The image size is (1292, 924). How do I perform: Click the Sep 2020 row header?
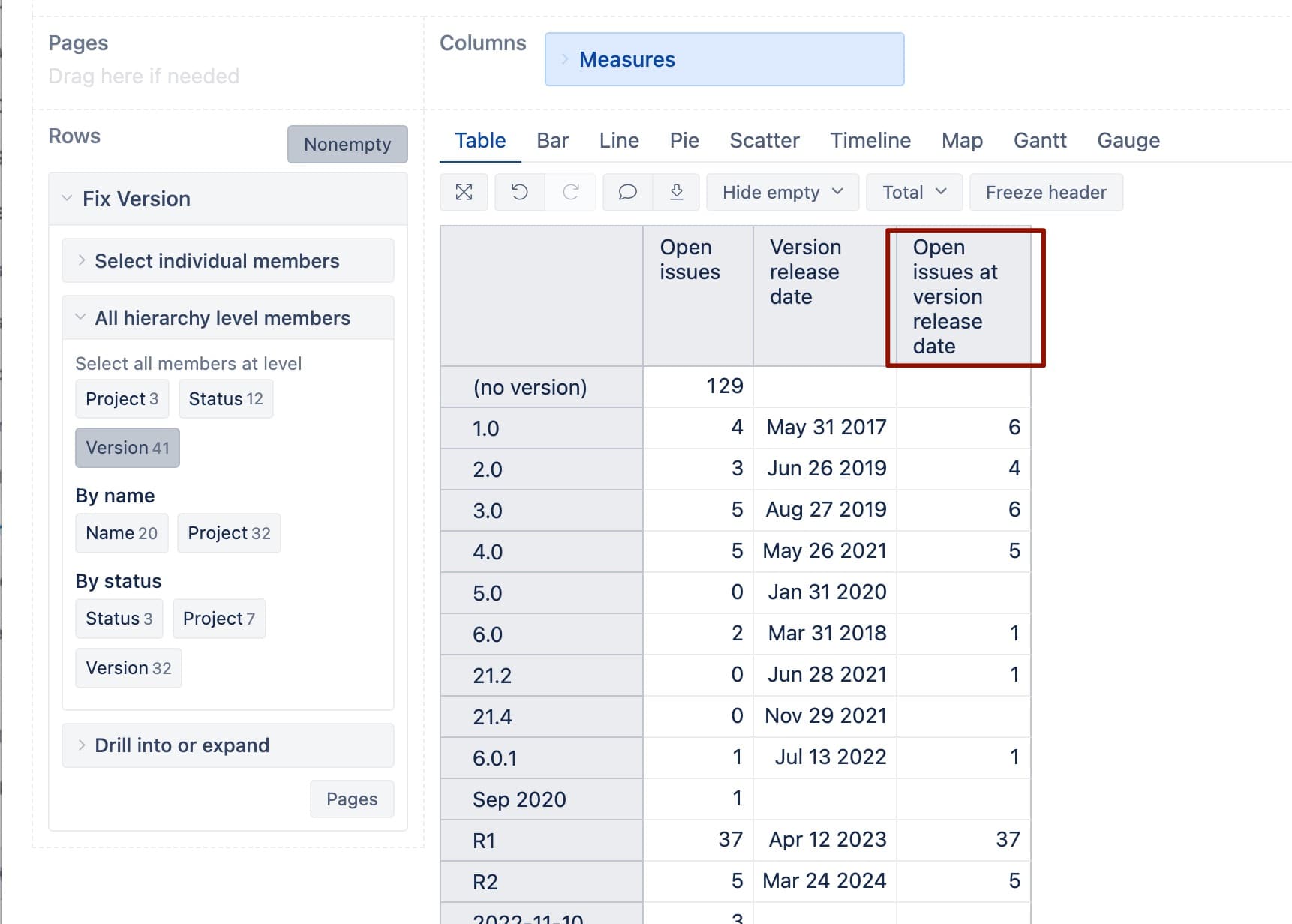tap(542, 799)
